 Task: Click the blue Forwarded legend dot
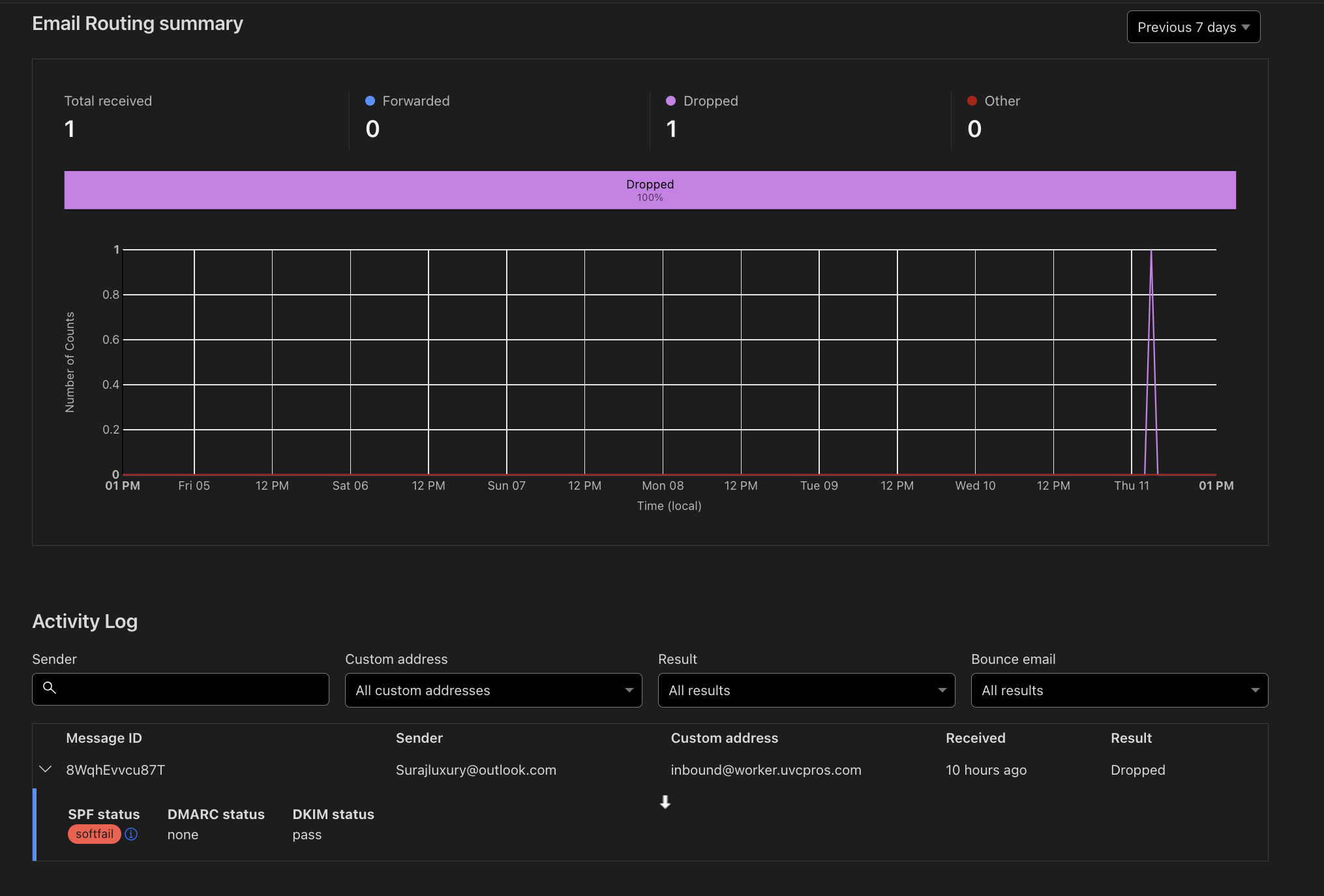coord(370,101)
